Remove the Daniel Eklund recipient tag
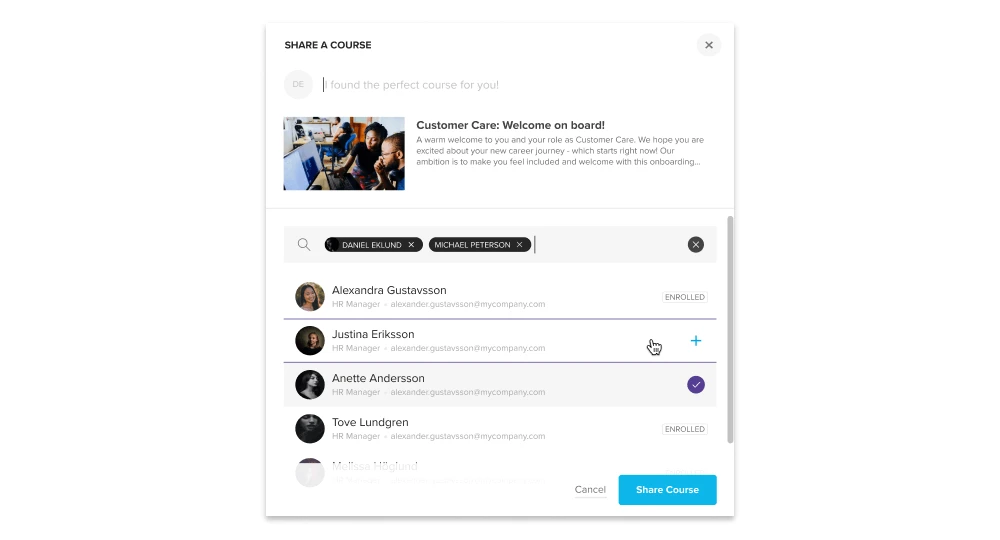This screenshot has height=540, width=1000. [x=411, y=245]
